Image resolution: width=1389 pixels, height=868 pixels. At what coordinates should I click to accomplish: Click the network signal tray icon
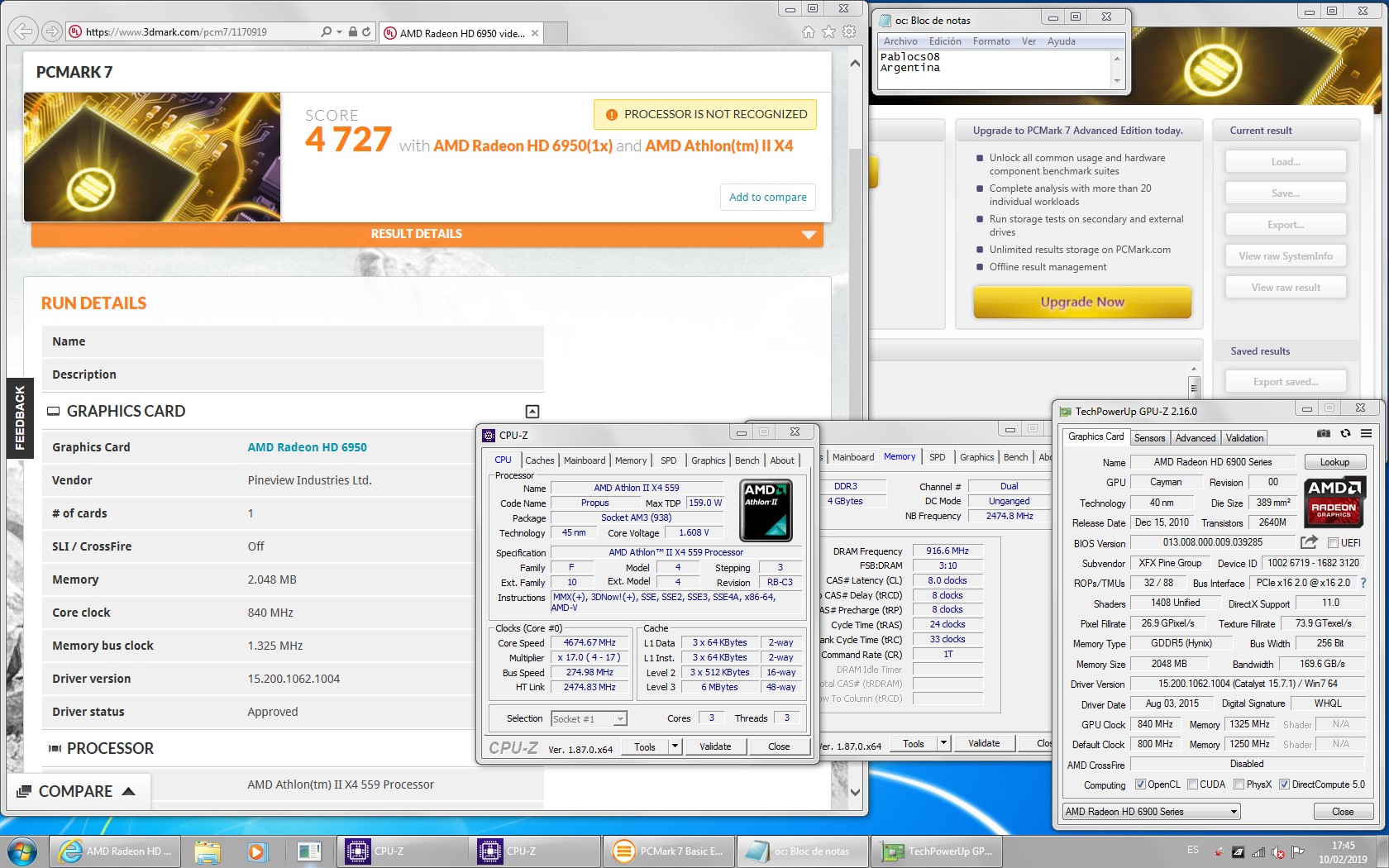tap(1258, 851)
